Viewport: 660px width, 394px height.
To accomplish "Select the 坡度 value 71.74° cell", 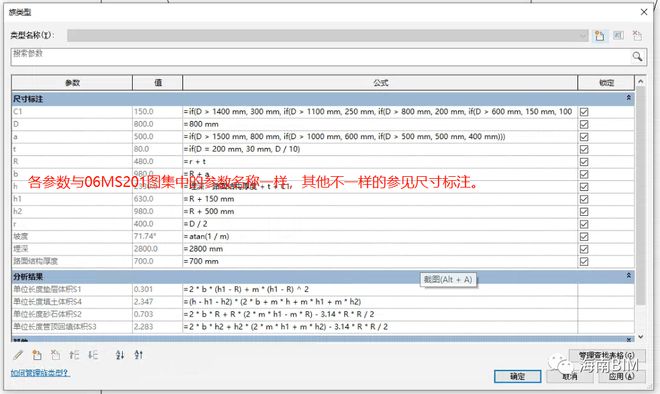I will pyautogui.click(x=157, y=237).
